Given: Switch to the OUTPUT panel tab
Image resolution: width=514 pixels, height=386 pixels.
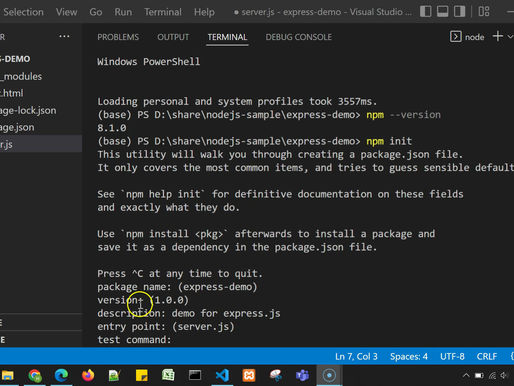Looking at the screenshot, I should [x=173, y=37].
